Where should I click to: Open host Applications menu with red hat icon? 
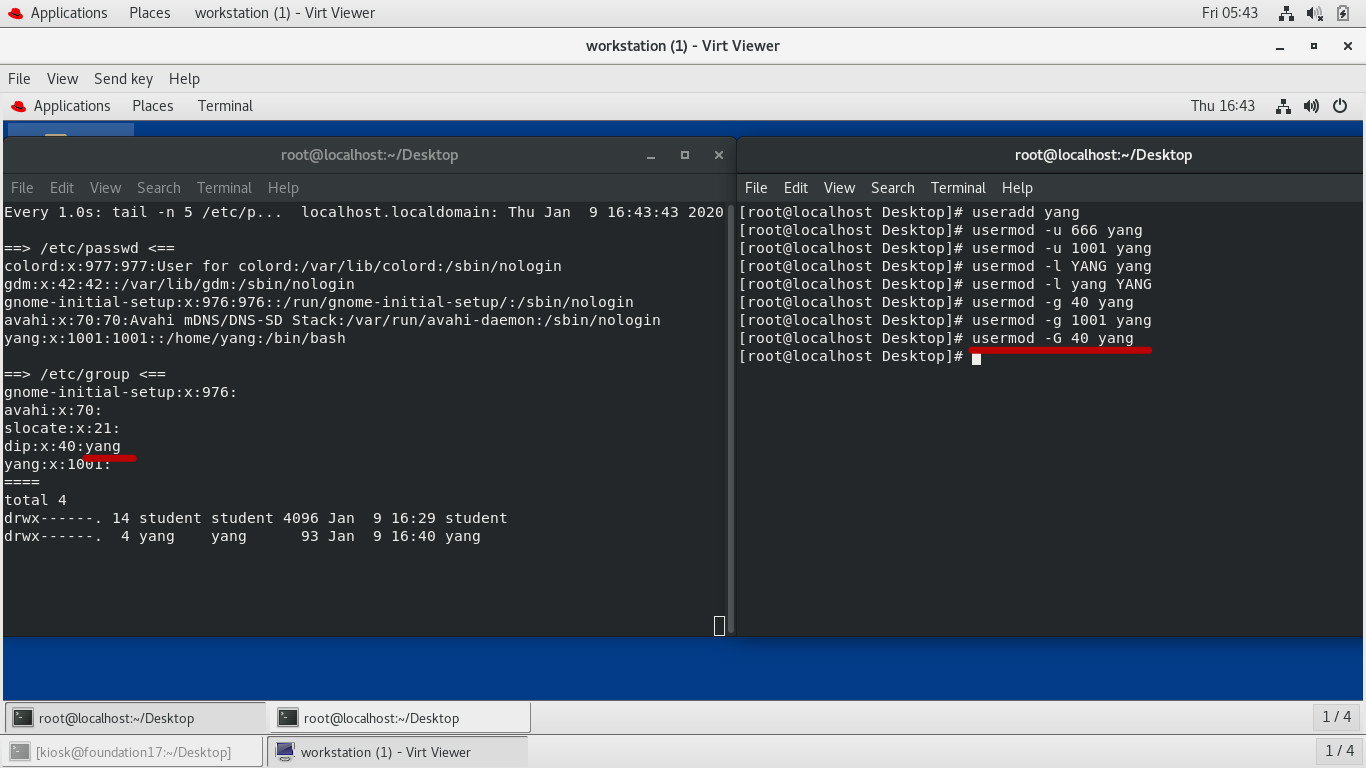(x=58, y=13)
